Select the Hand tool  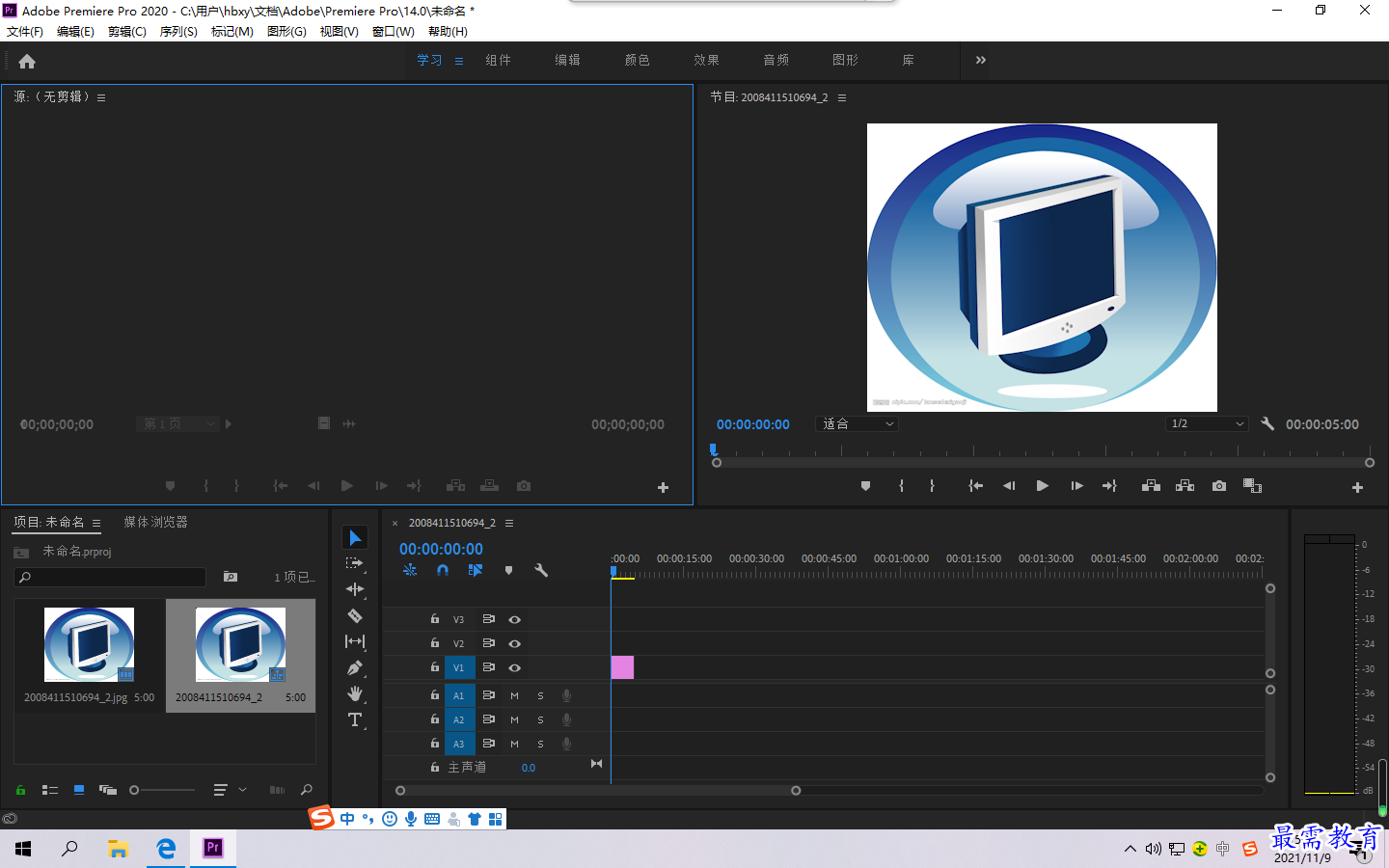[x=355, y=693]
